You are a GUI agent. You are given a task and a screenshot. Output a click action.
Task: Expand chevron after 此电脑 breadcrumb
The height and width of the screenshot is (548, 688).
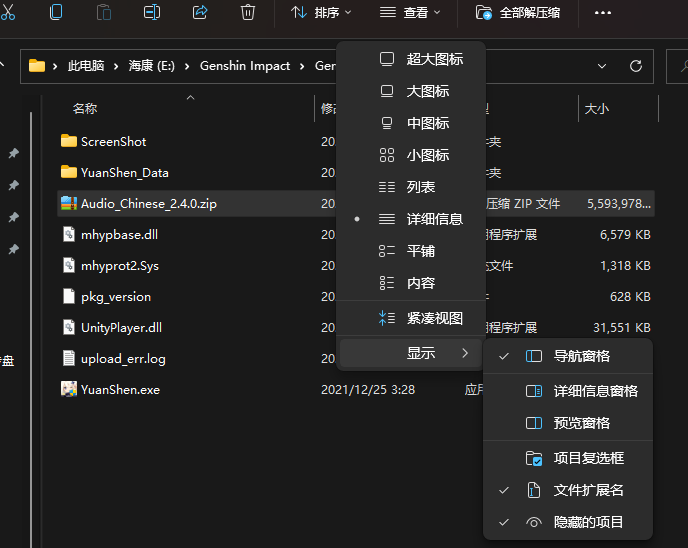point(116,66)
